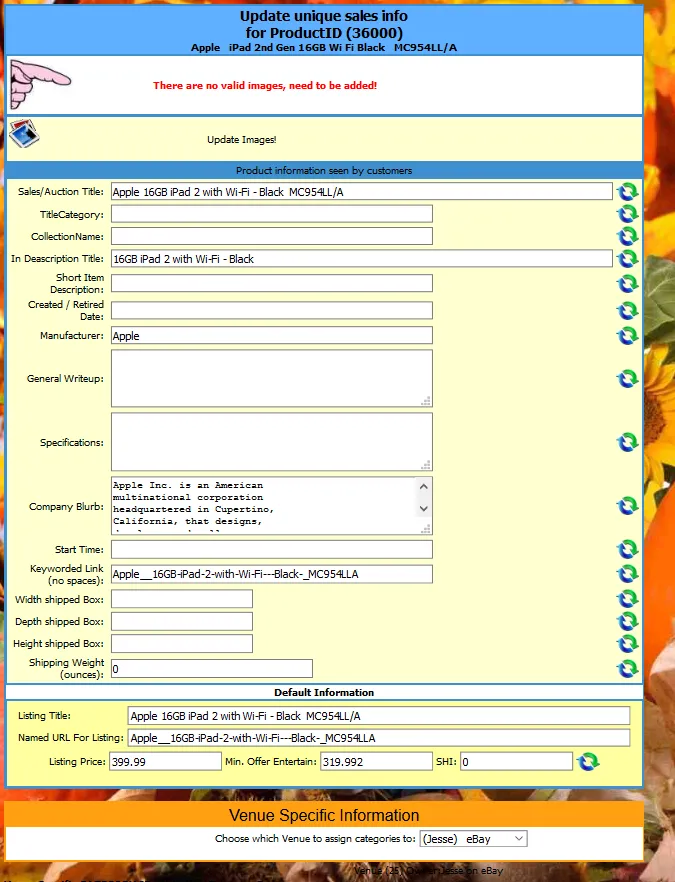Click the Shipping Weight ounces input
675x882 pixels.
(212, 669)
